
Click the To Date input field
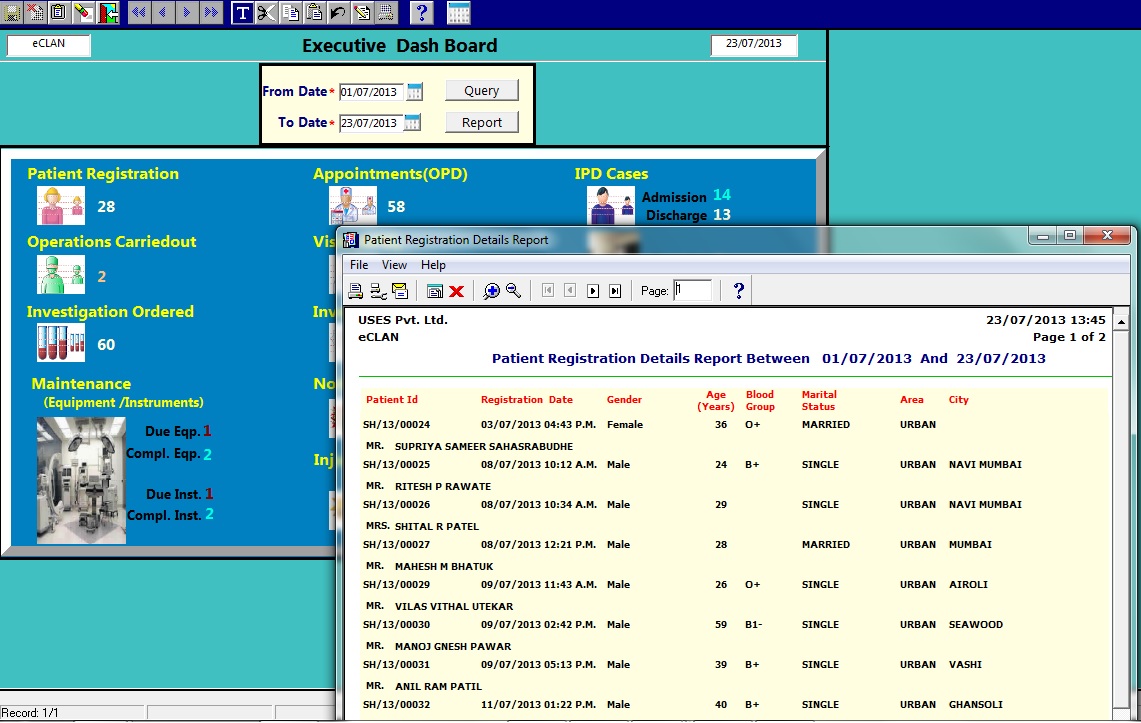(371, 123)
